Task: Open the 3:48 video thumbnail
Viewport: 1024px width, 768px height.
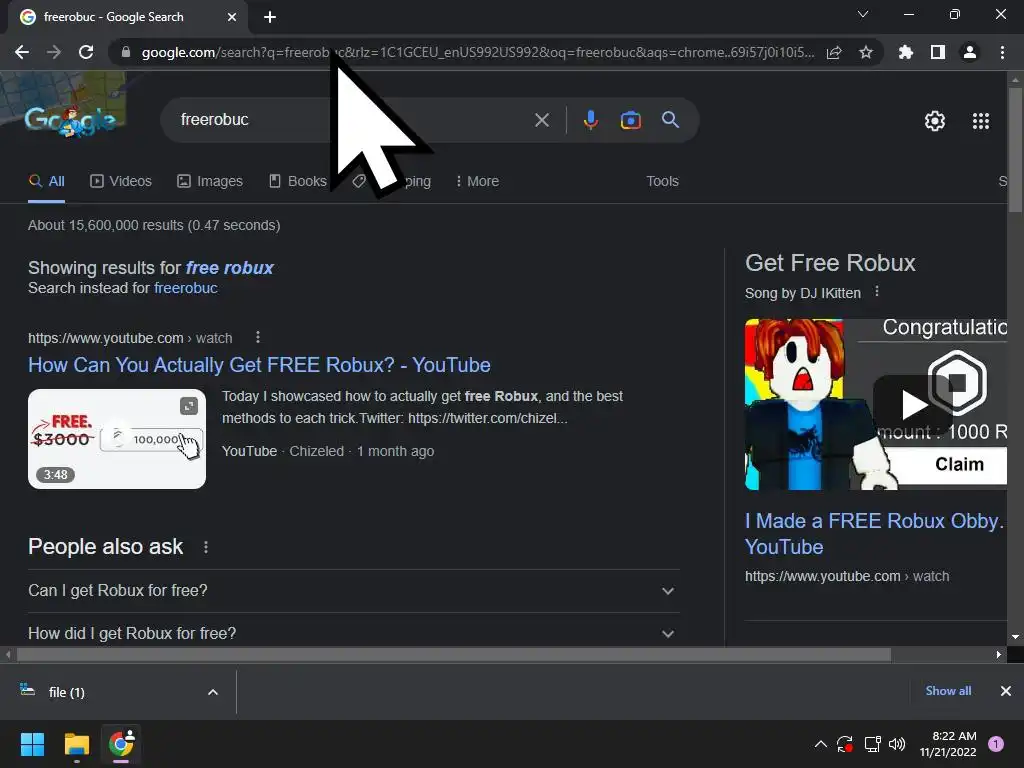Action: tap(117, 439)
